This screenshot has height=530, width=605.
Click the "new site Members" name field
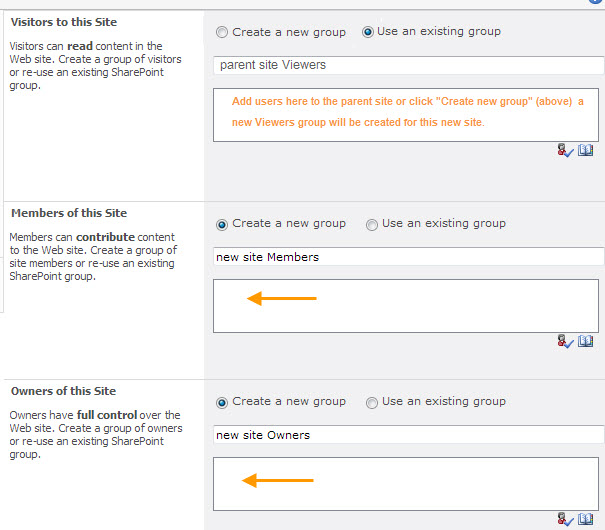point(408,257)
